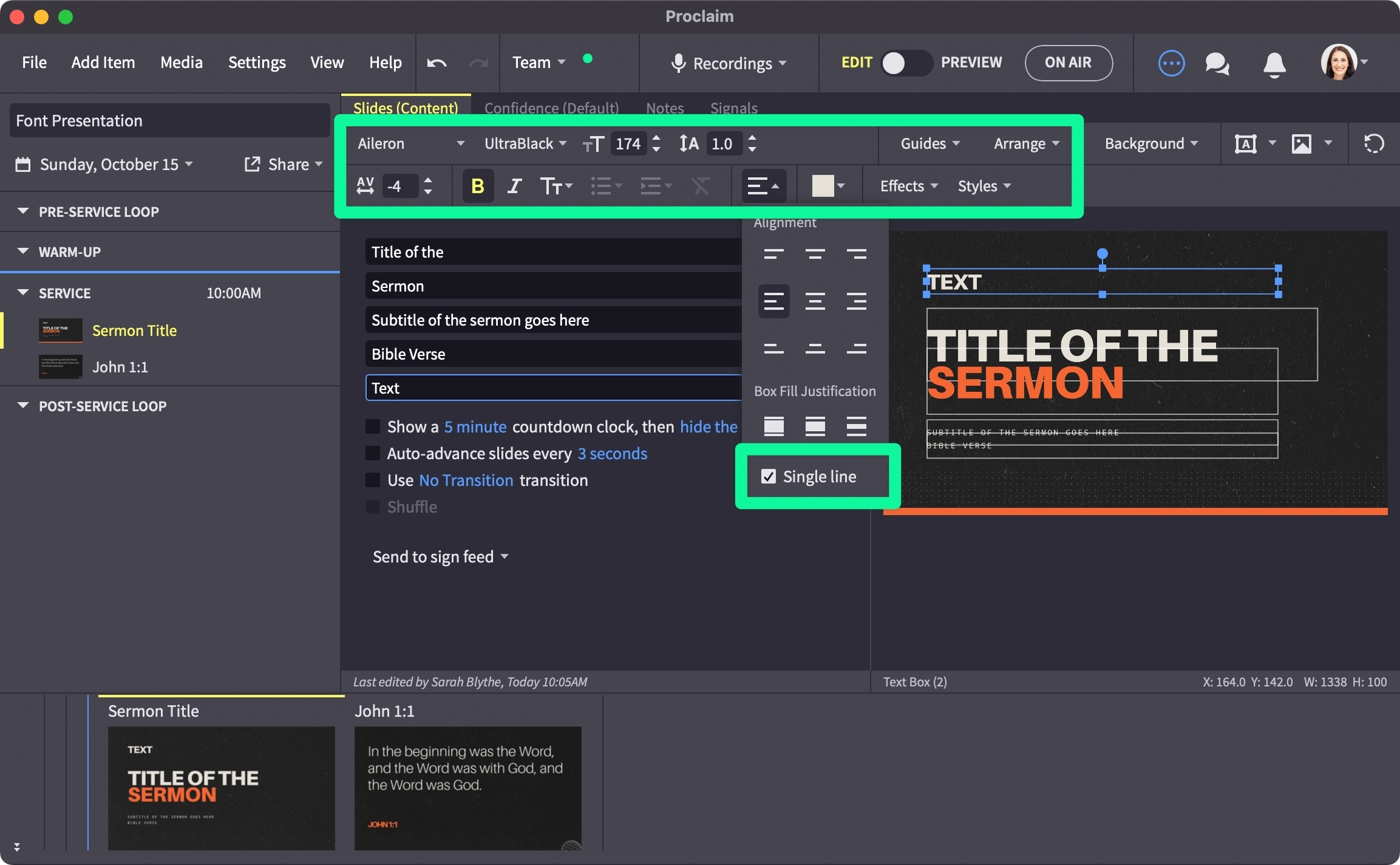Open the Styles dropdown
Screen dimensions: 1400x865
click(x=984, y=186)
